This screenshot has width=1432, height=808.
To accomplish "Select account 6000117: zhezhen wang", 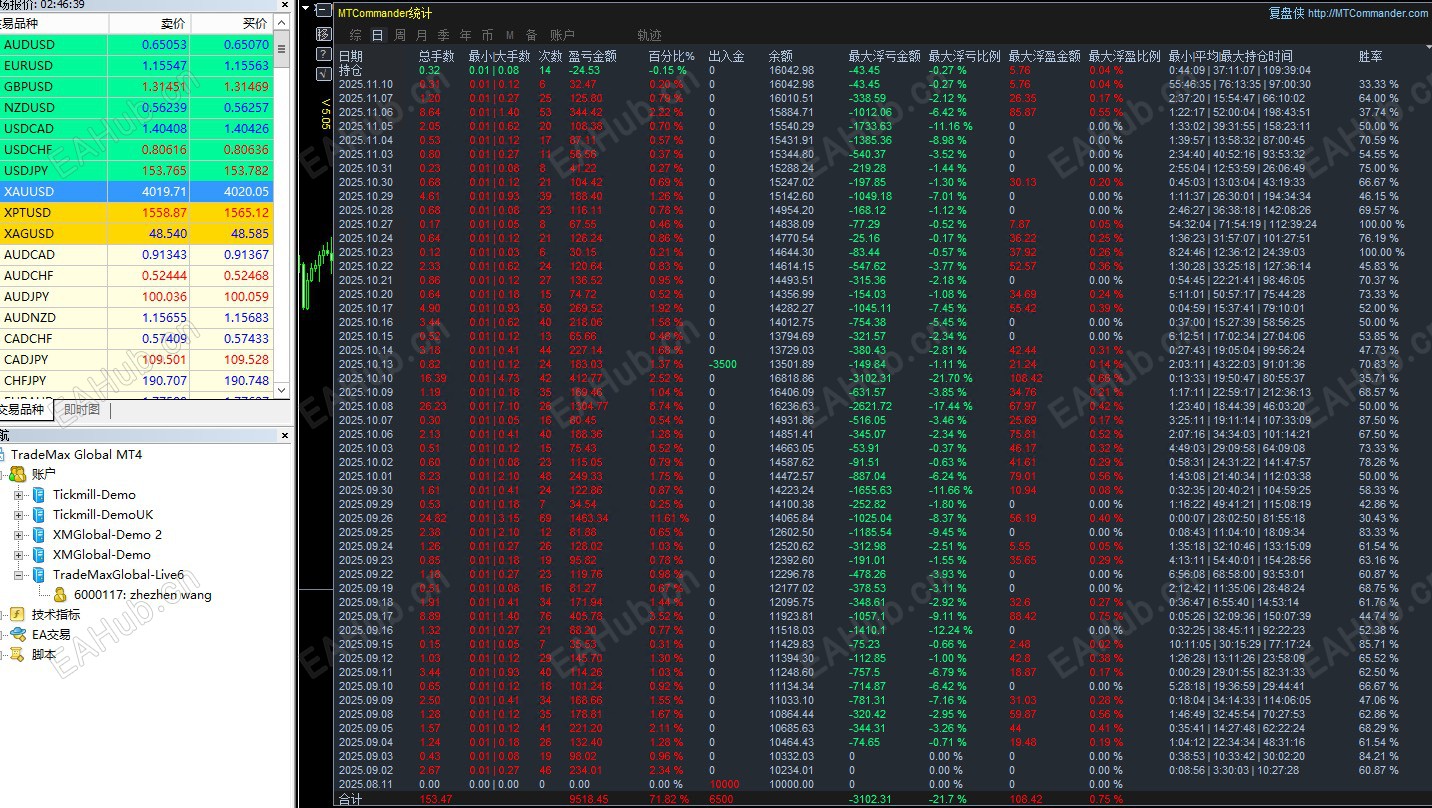I will tap(143, 594).
